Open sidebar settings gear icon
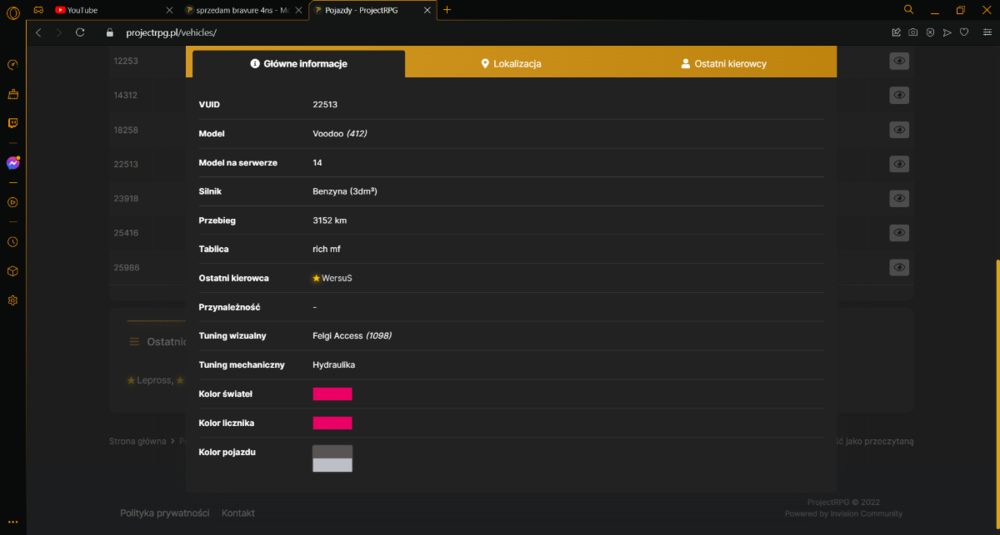Image resolution: width=1000 pixels, height=535 pixels. pos(13,300)
